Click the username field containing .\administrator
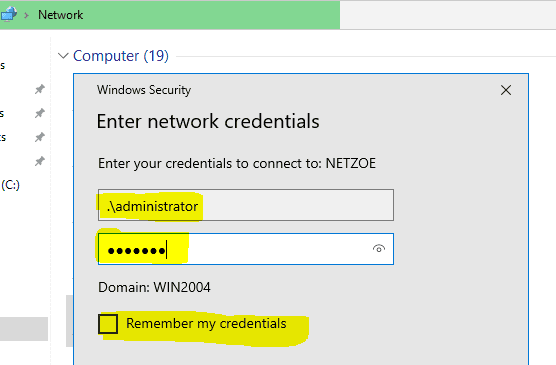Screen dimensions: 556x365 pyautogui.click(x=246, y=205)
